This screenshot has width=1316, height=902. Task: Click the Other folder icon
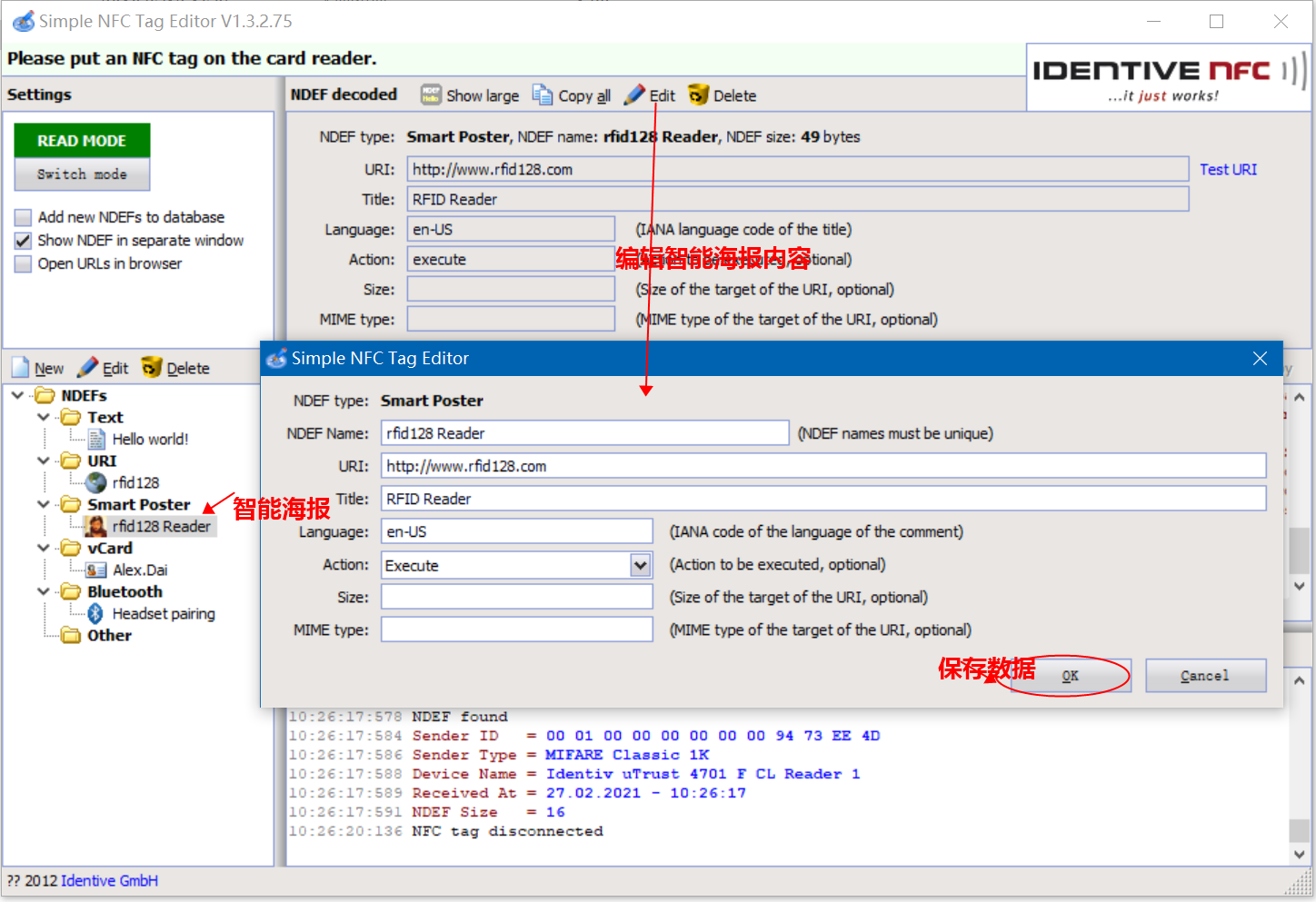point(71,635)
